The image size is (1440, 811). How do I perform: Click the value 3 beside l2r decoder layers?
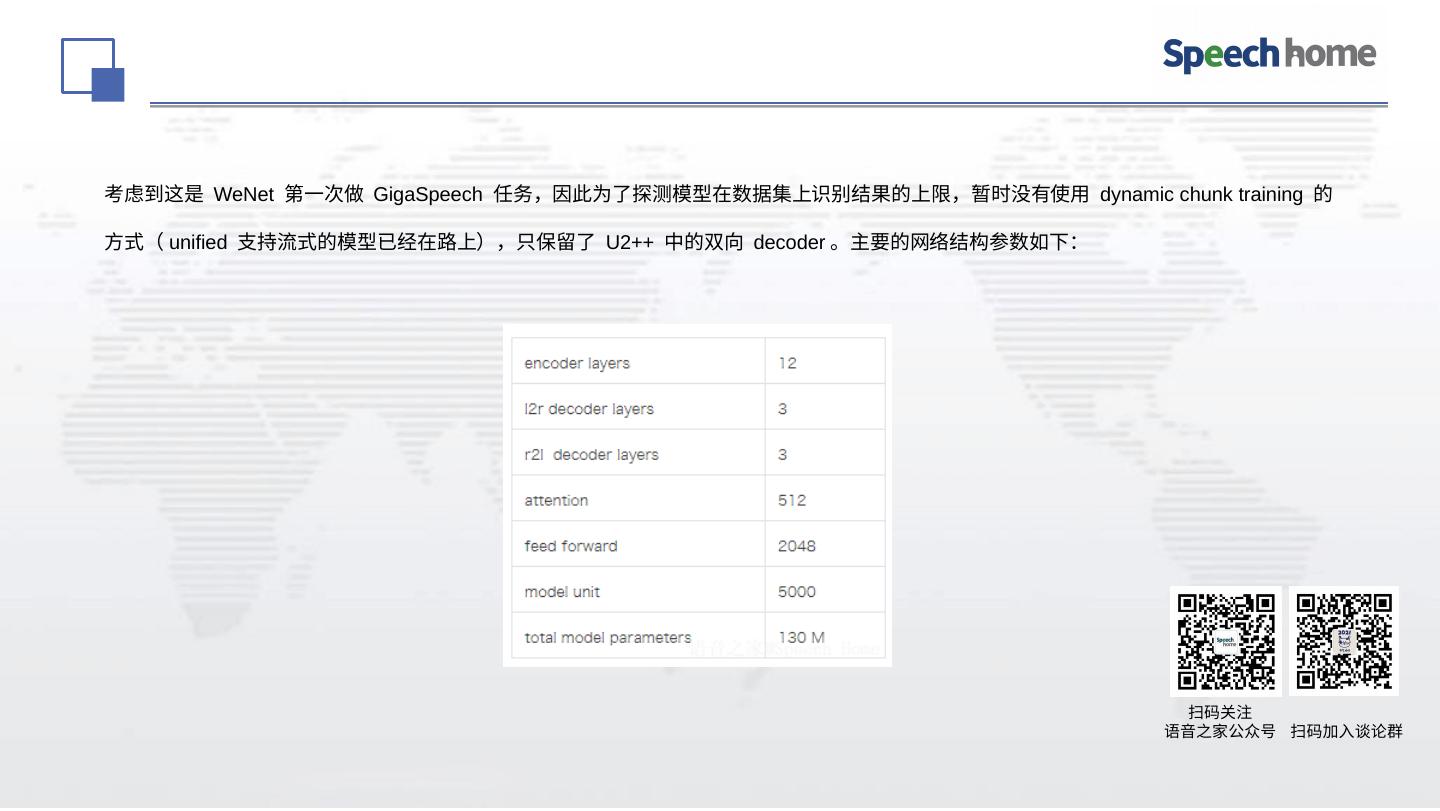pos(825,408)
